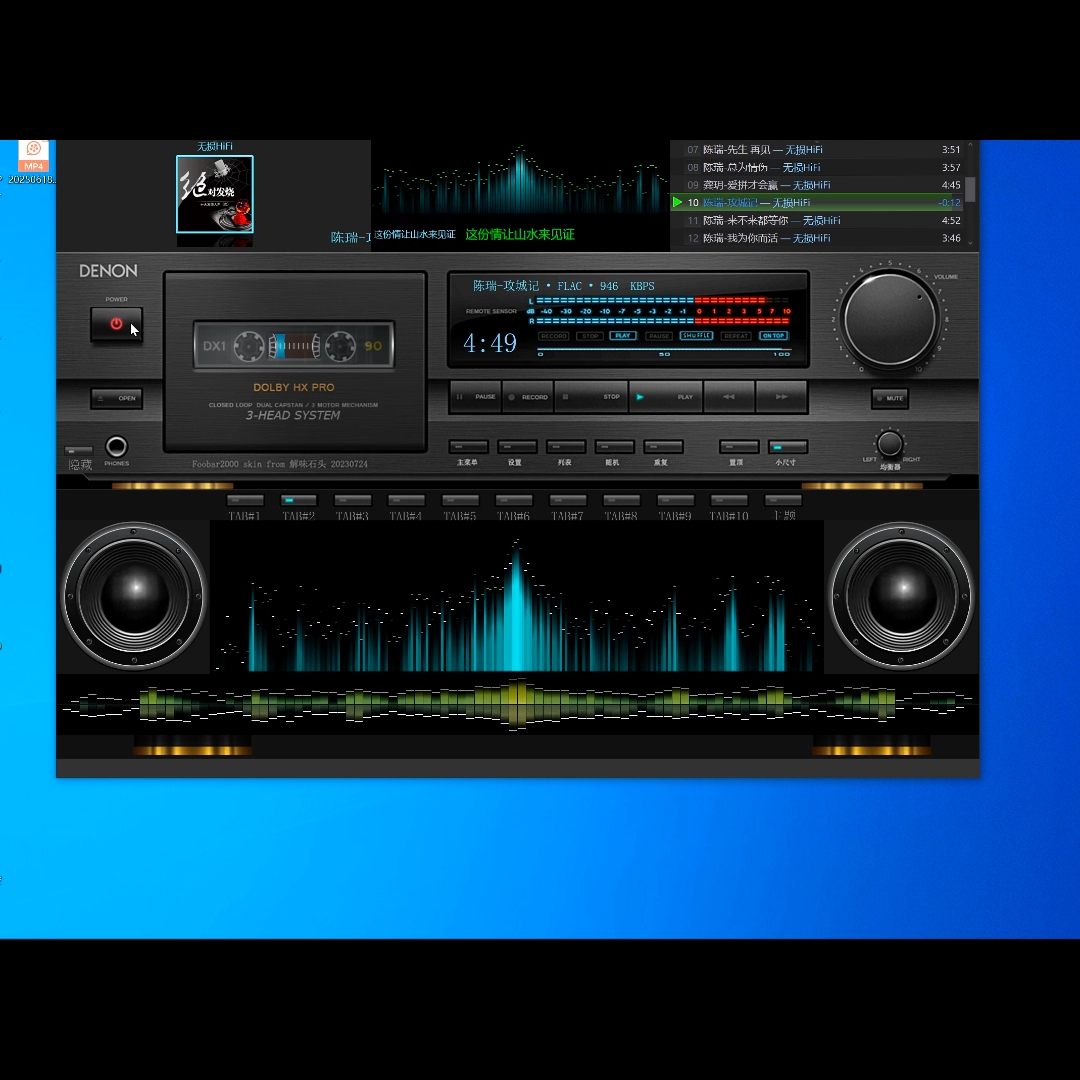Click the green now-playing arrow in playlist
Image resolution: width=1080 pixels, height=1080 pixels.
[x=677, y=202]
